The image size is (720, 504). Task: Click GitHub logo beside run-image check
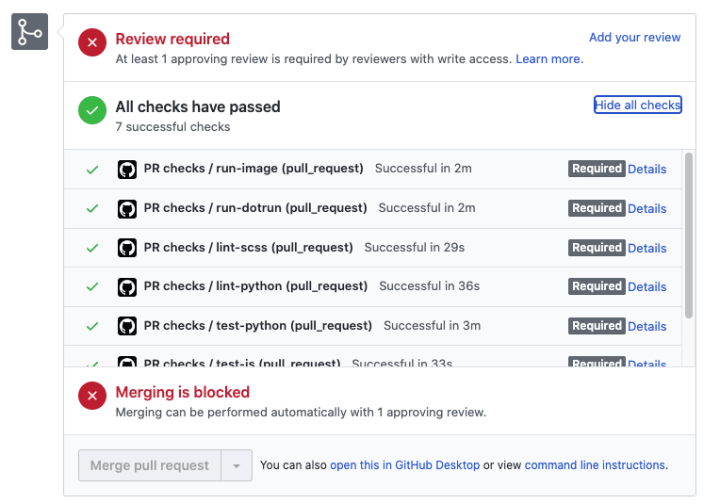pos(127,169)
